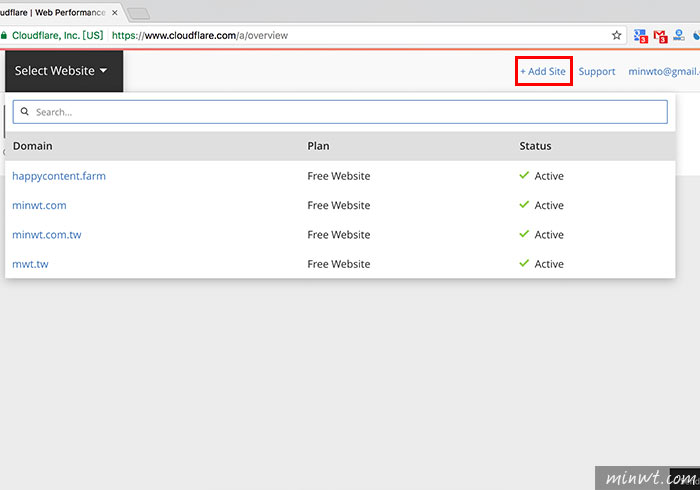Screen dimensions: 700x490
Task: Click the Domain column header
Action: (x=33, y=146)
